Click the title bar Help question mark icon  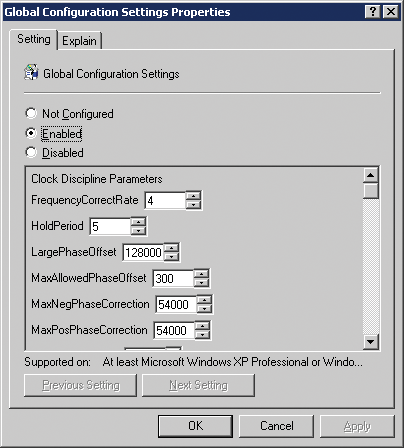[373, 12]
